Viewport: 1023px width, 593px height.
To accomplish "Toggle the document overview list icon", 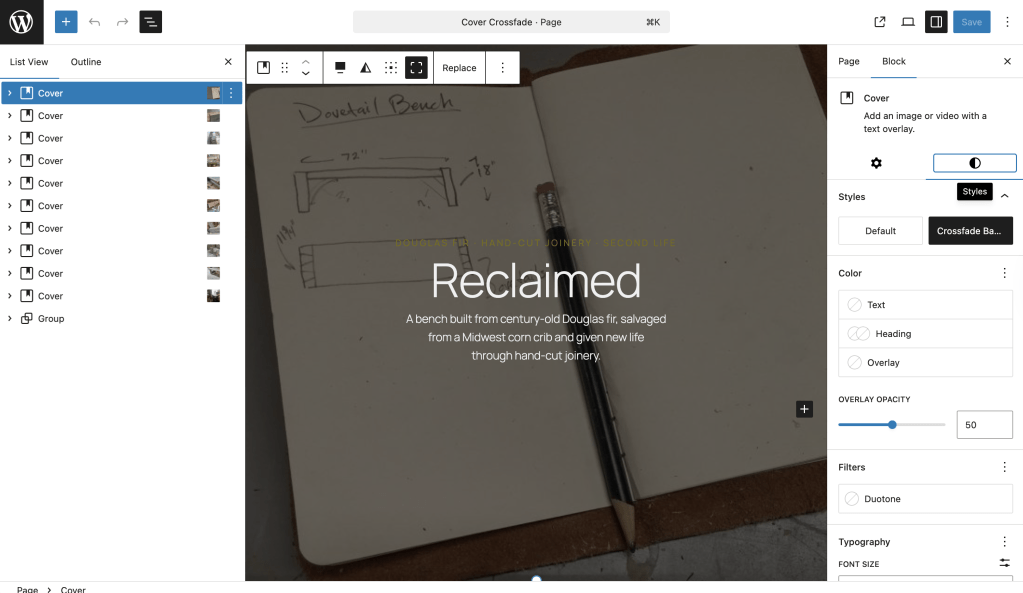I will tap(150, 22).
